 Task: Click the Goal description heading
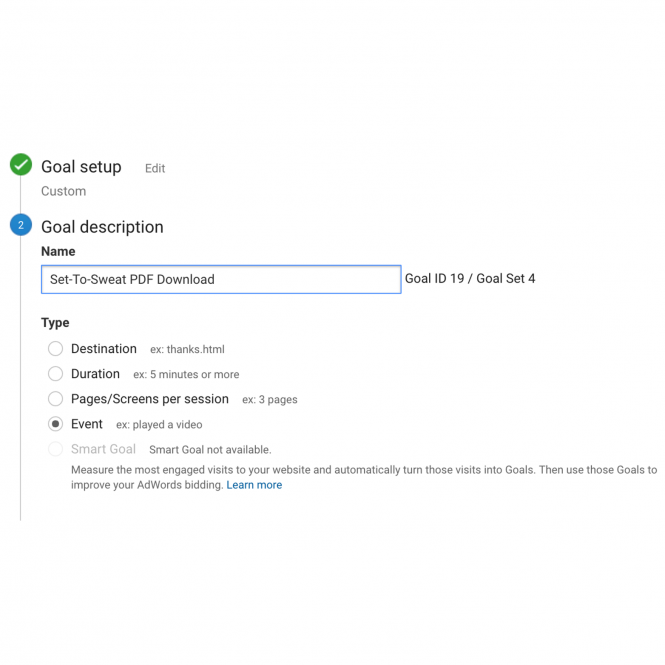[x=102, y=227]
